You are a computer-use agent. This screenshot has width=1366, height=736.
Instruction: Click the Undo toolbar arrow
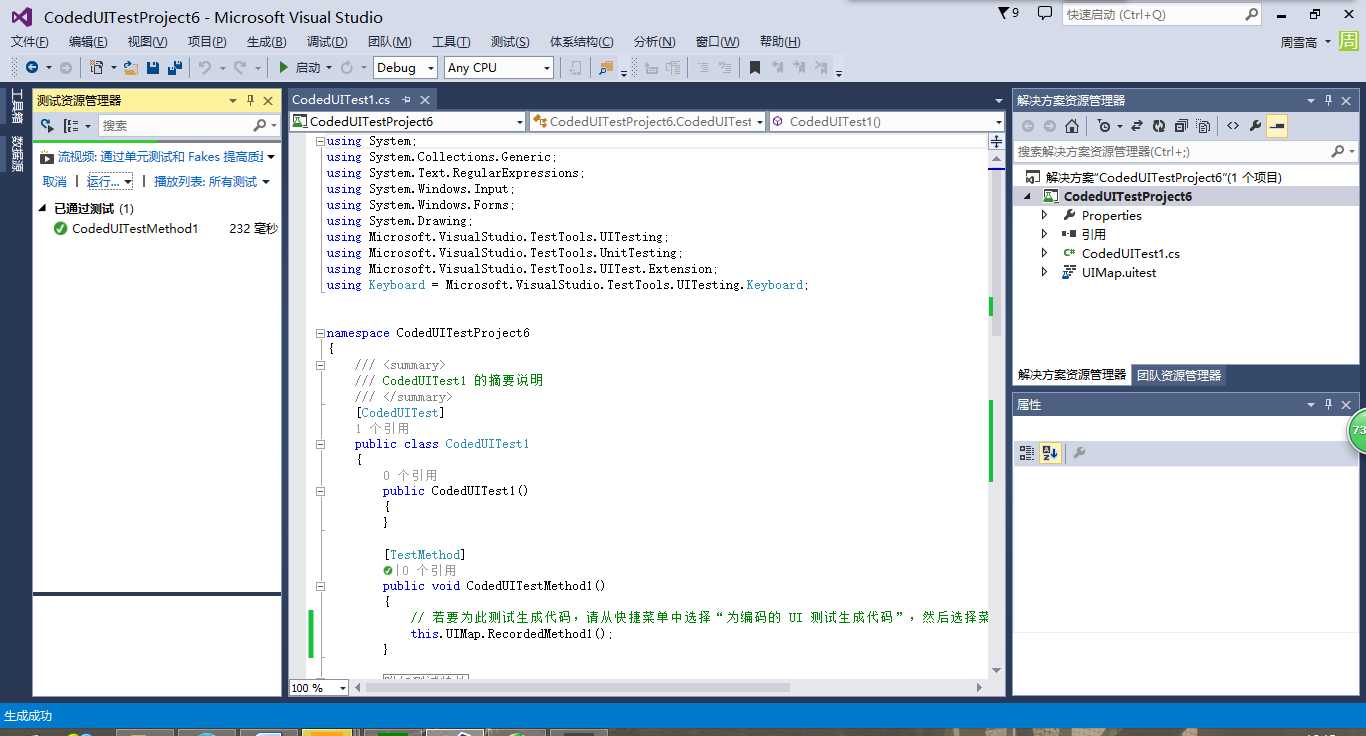[x=204, y=67]
